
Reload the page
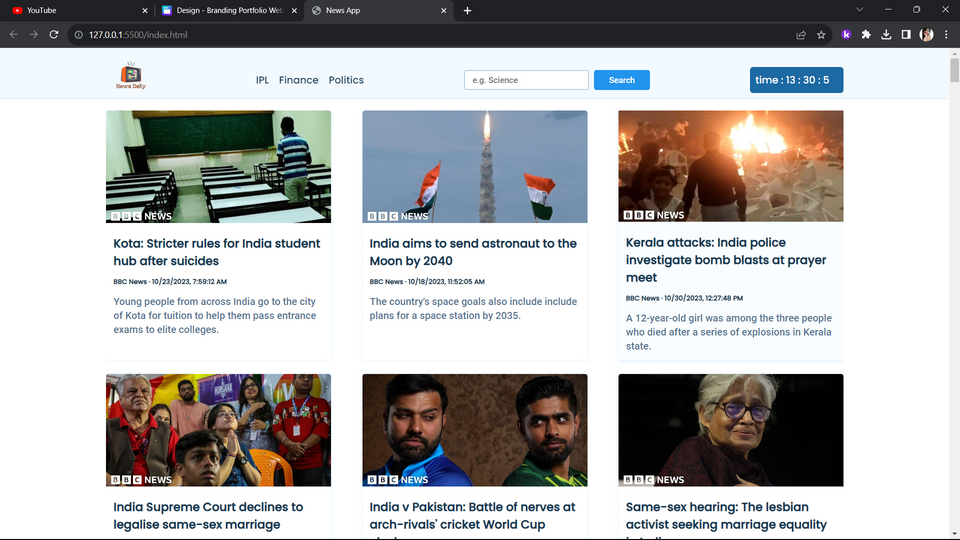click(55, 35)
